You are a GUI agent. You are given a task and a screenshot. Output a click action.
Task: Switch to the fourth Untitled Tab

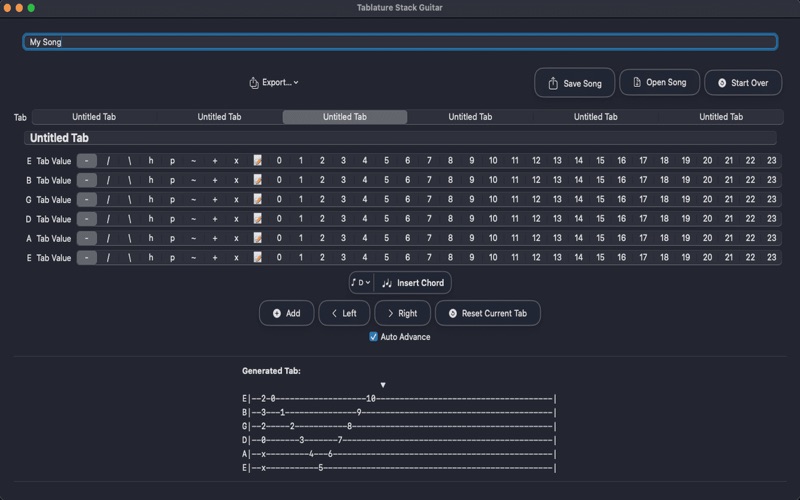point(470,117)
